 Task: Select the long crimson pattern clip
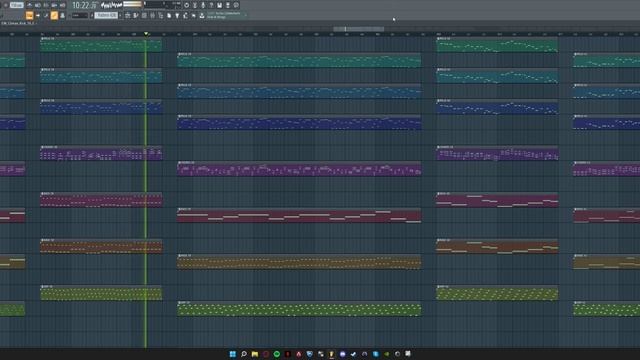[299, 215]
